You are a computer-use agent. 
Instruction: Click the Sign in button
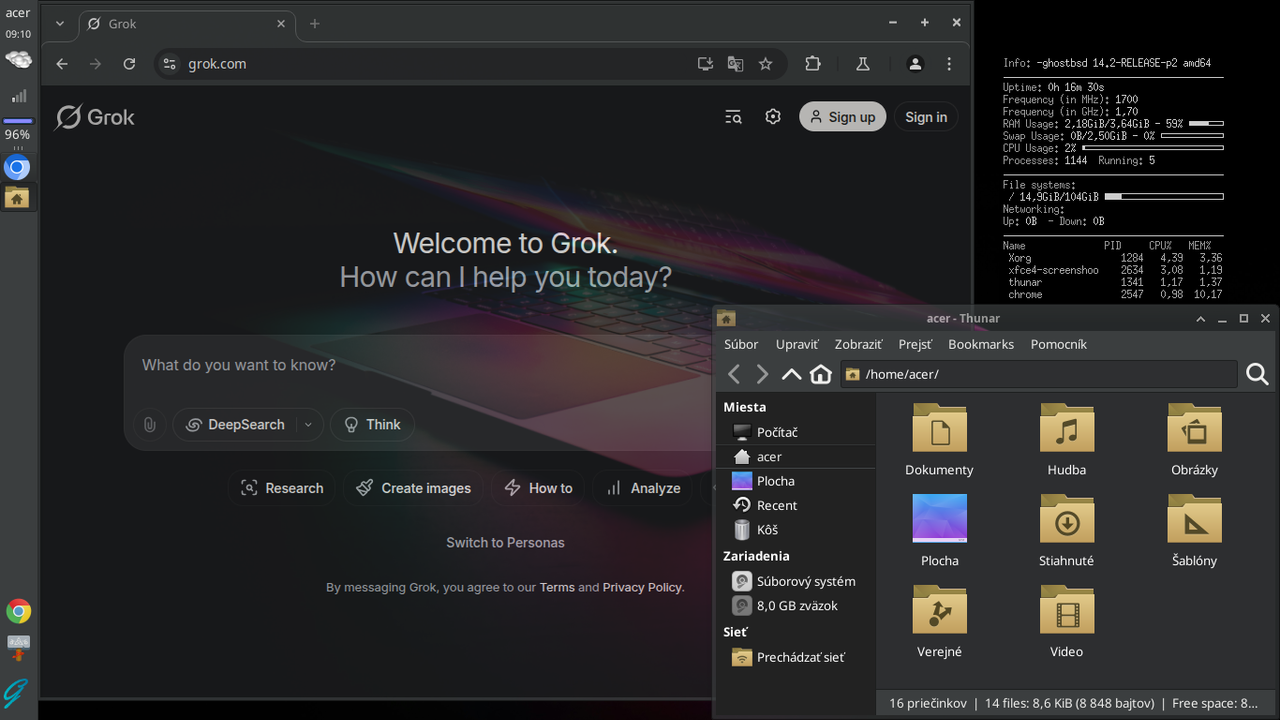point(926,117)
